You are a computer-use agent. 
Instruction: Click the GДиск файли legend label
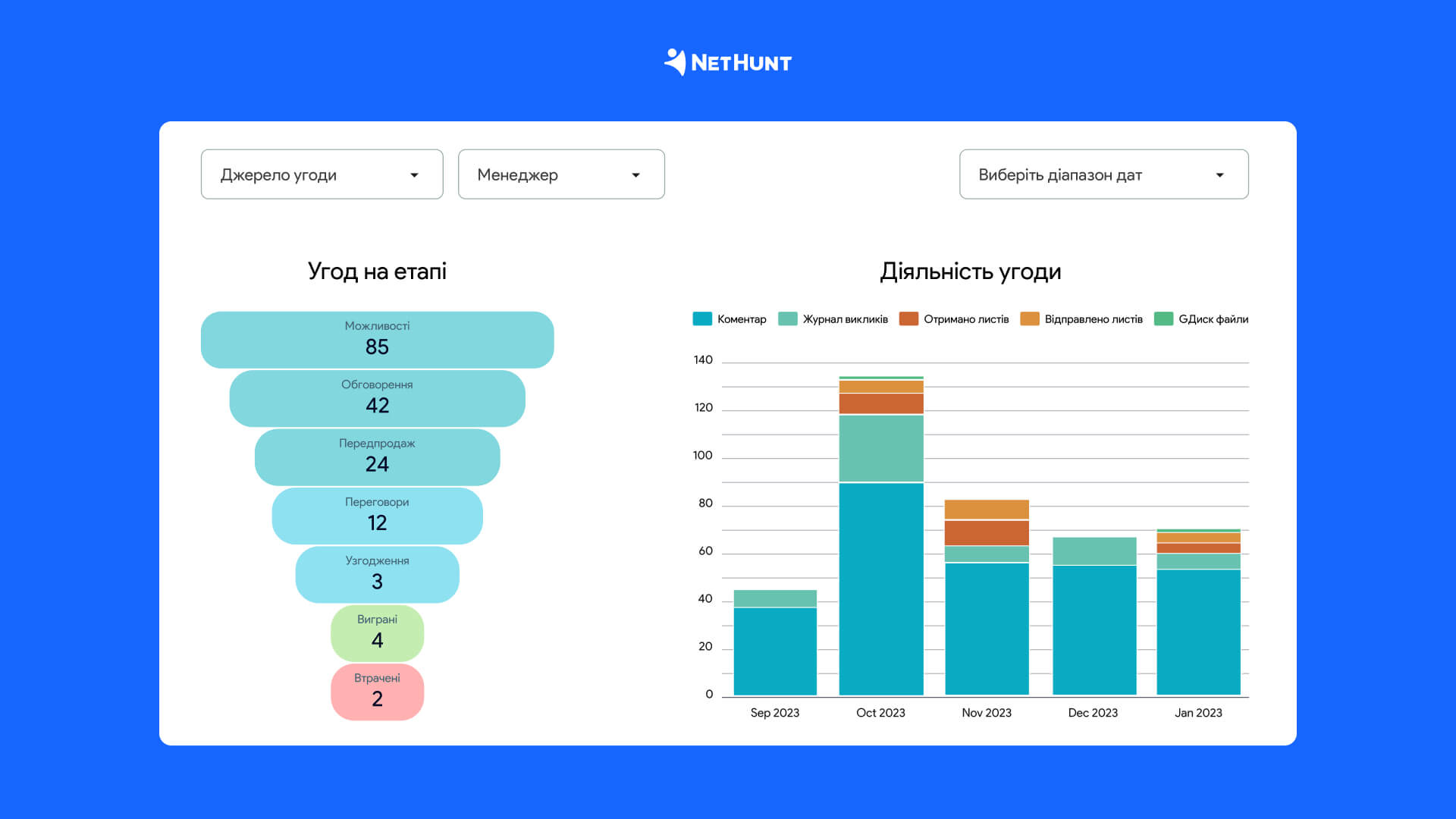1213,319
